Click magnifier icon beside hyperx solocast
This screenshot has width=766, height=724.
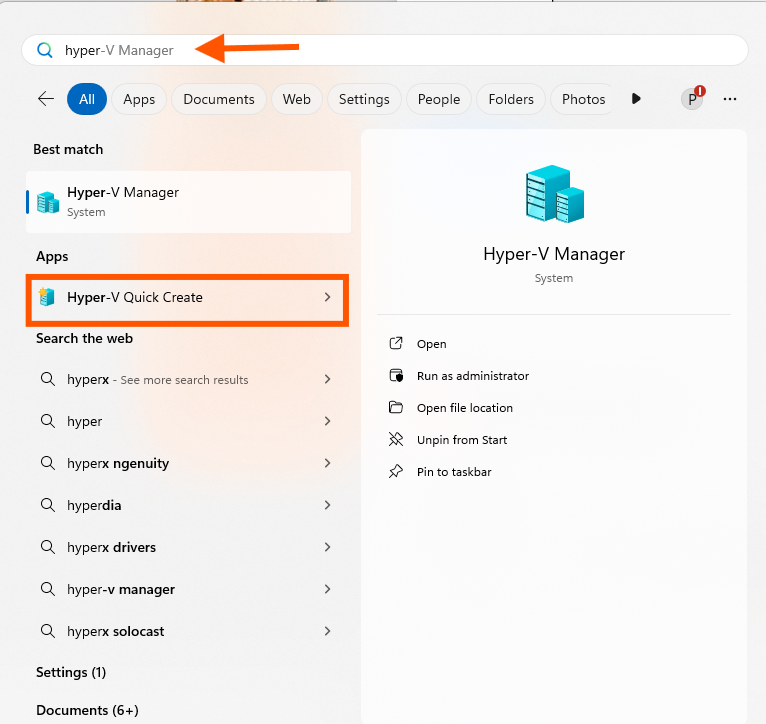click(x=47, y=631)
